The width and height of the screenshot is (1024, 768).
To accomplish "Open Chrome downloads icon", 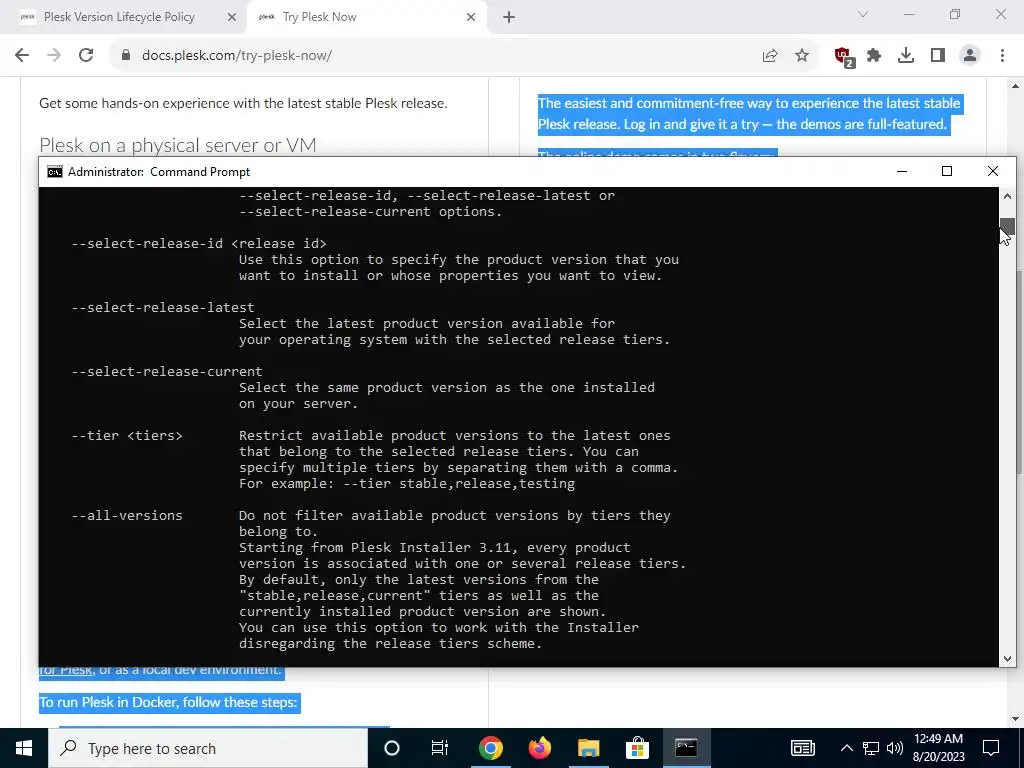I will (906, 56).
